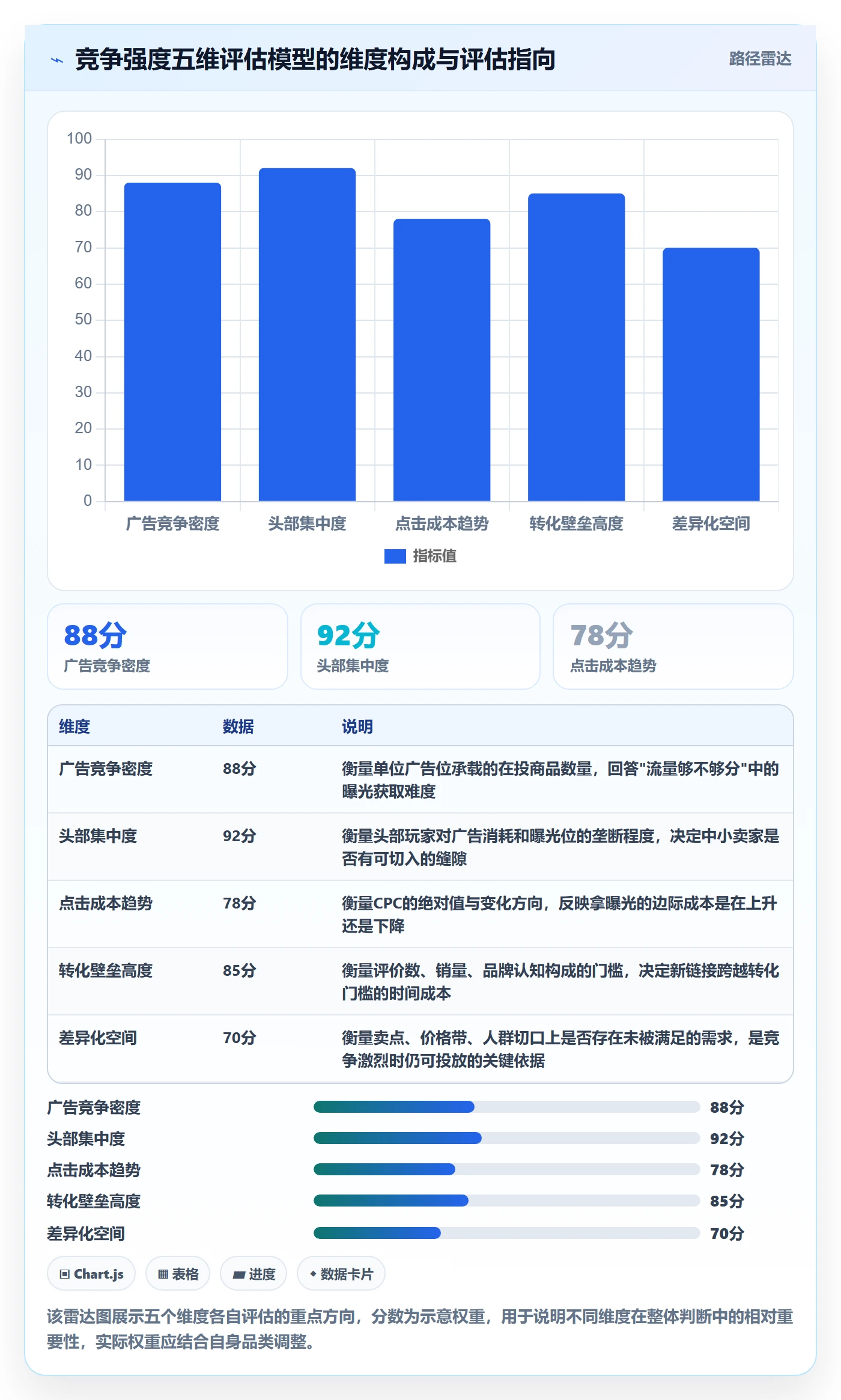Click the description starting 衡量单位广告位
Image resolution: width=841 pixels, height=1400 pixels.
(560, 781)
